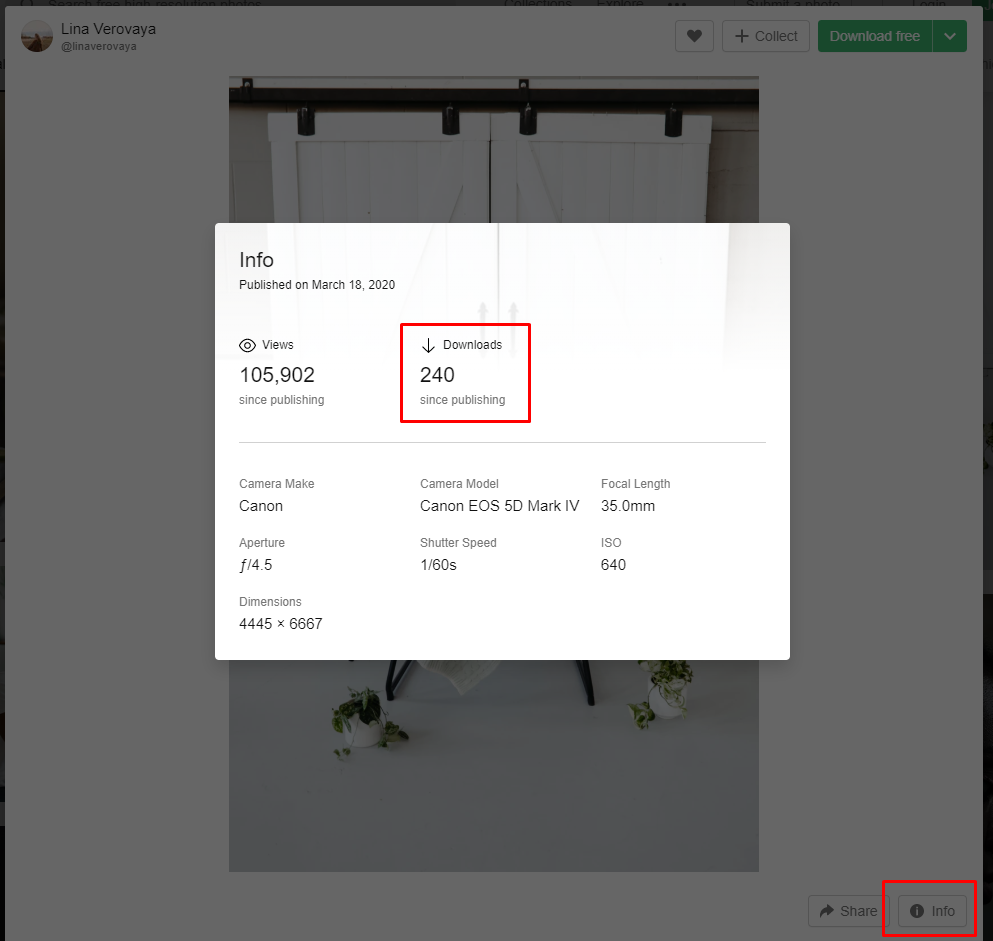Select Canon EOS 5D Mark IV value
993x941 pixels.
point(499,506)
